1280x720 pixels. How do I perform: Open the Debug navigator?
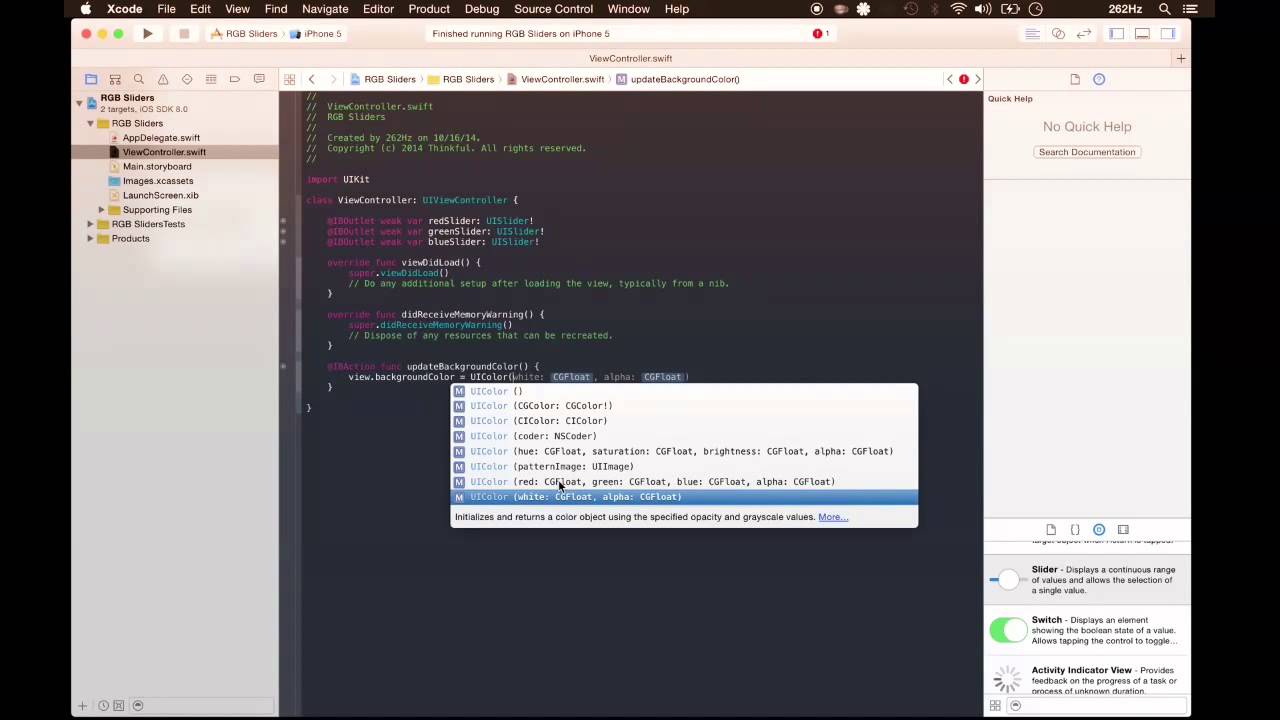(x=211, y=79)
